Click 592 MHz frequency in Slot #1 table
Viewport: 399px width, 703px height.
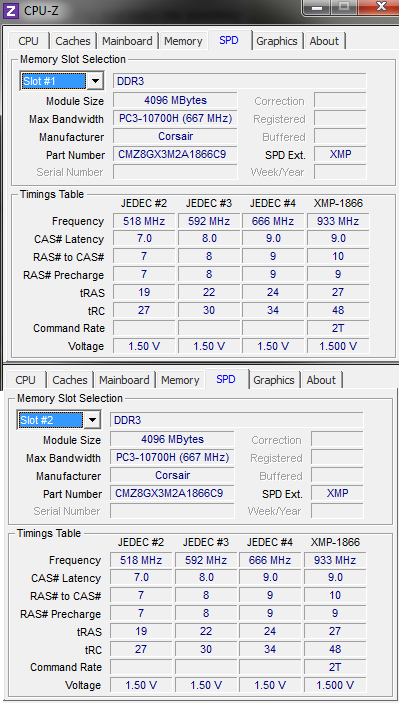[209, 221]
